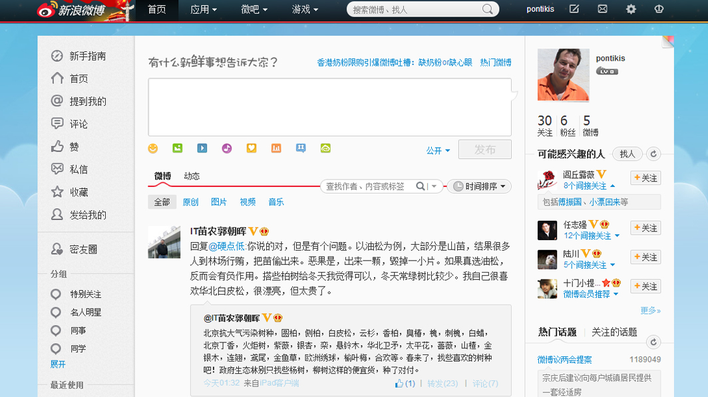708x397 pixels.
Task: Open the compose new weibo icon
Action: pyautogui.click(x=574, y=9)
